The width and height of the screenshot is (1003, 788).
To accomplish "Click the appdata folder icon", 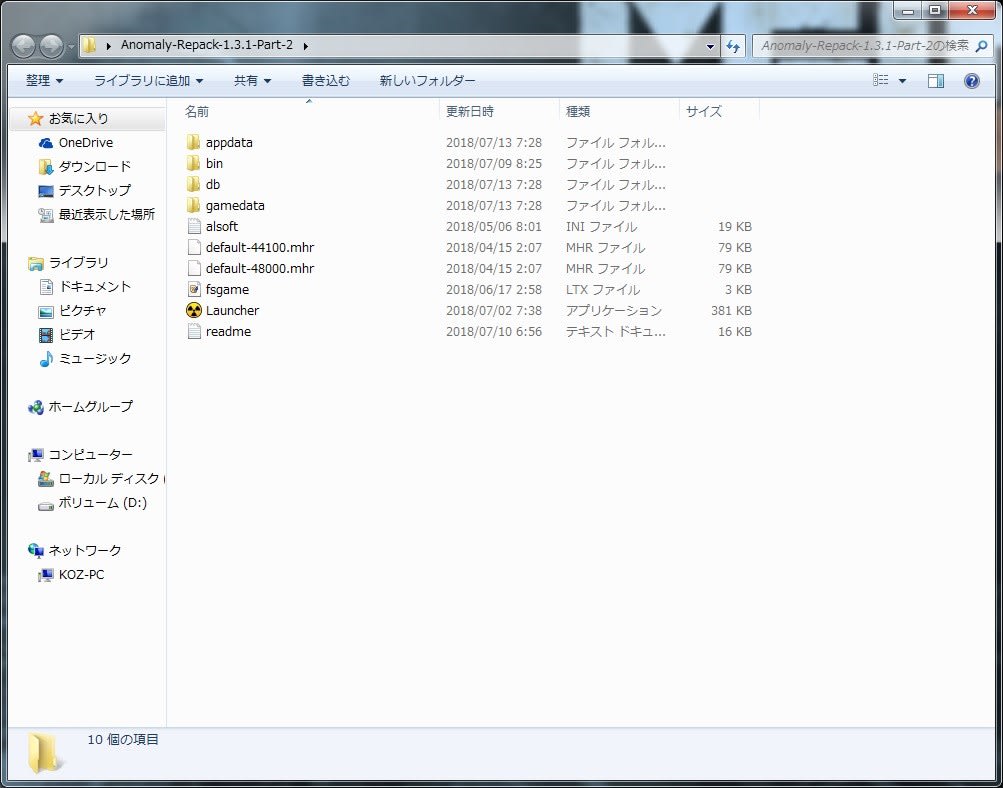I will coord(194,142).
